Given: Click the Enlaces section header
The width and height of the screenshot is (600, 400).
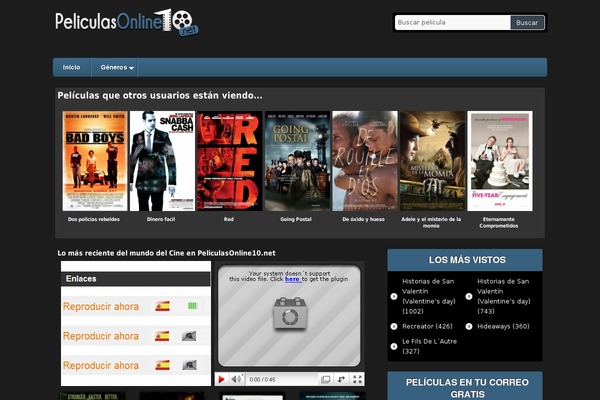Looking at the screenshot, I should (x=136, y=279).
